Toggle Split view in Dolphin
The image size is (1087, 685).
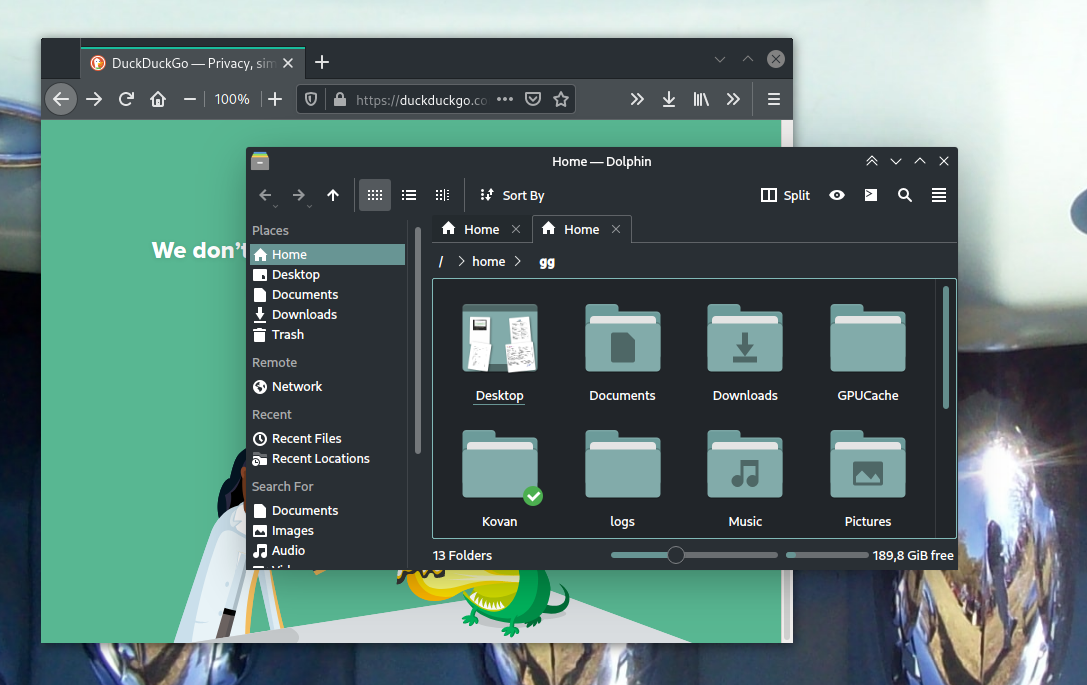[785, 196]
